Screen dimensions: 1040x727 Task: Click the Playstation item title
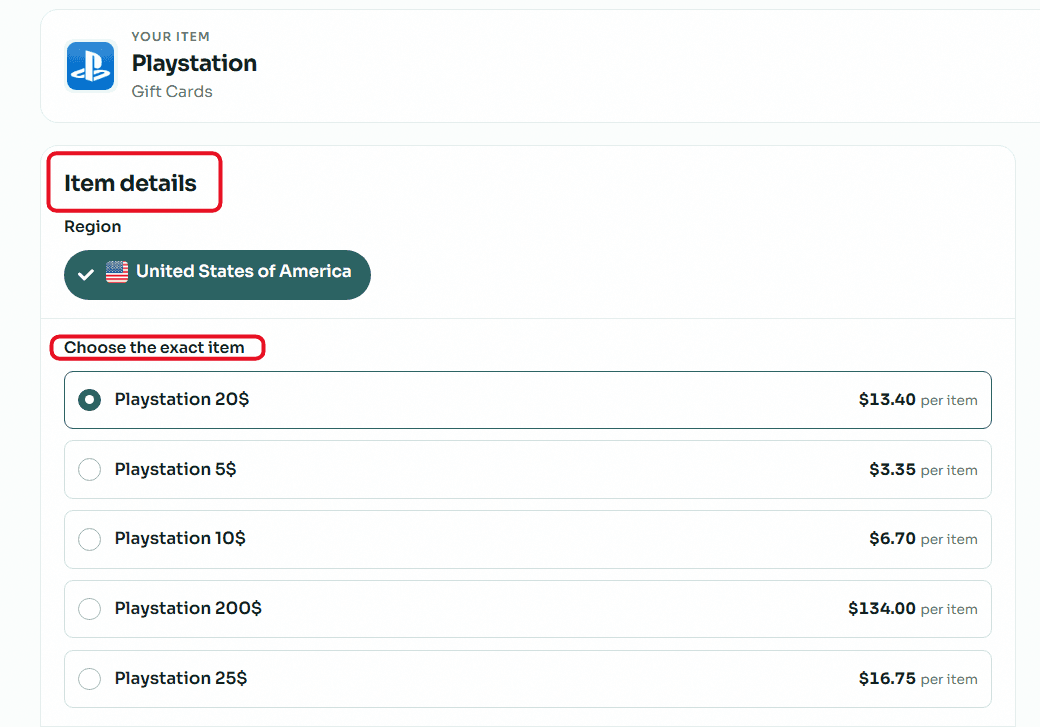point(194,63)
